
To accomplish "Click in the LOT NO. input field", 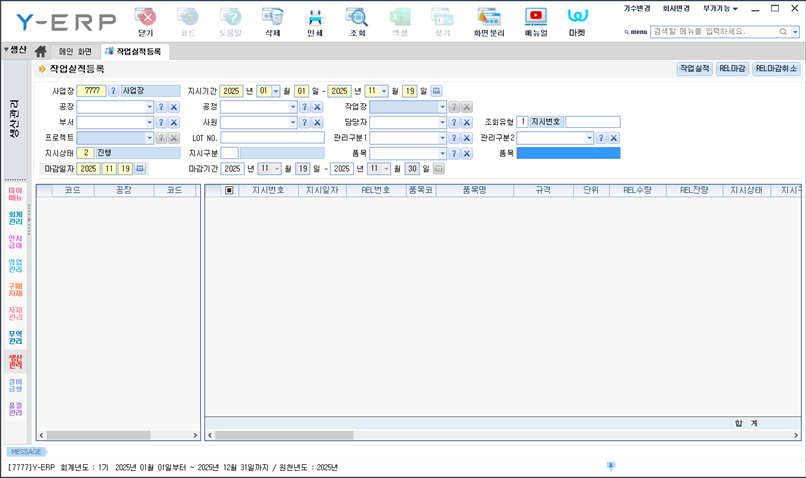I will [272, 138].
